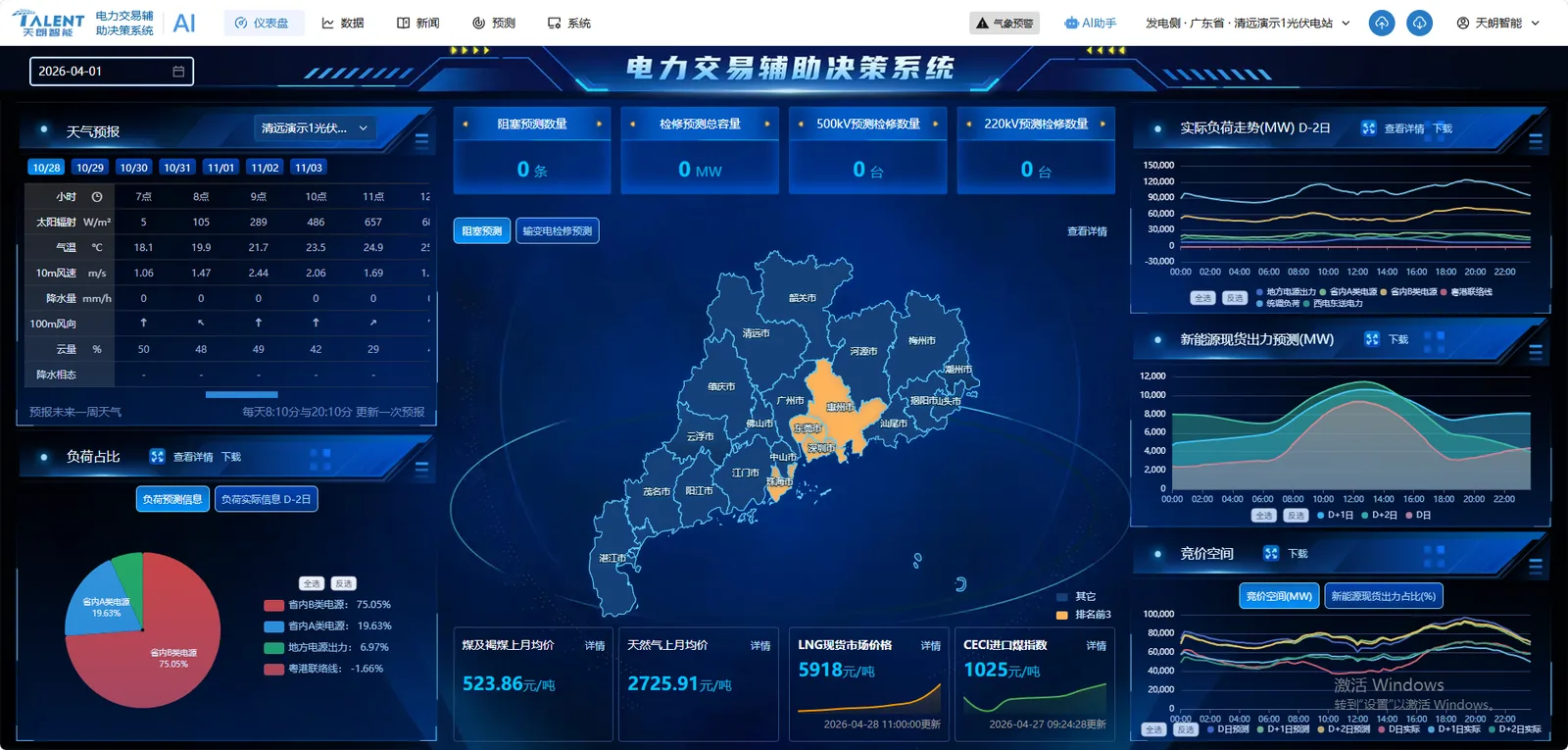Viewport: 1568px width, 750px height.
Task: Open the menu icon of 竞价空间 panel
Action: point(1536,566)
